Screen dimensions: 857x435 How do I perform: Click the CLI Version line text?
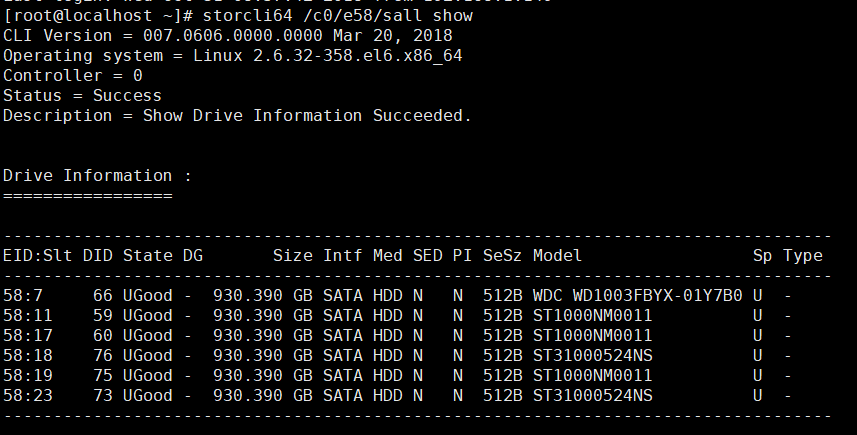(228, 36)
